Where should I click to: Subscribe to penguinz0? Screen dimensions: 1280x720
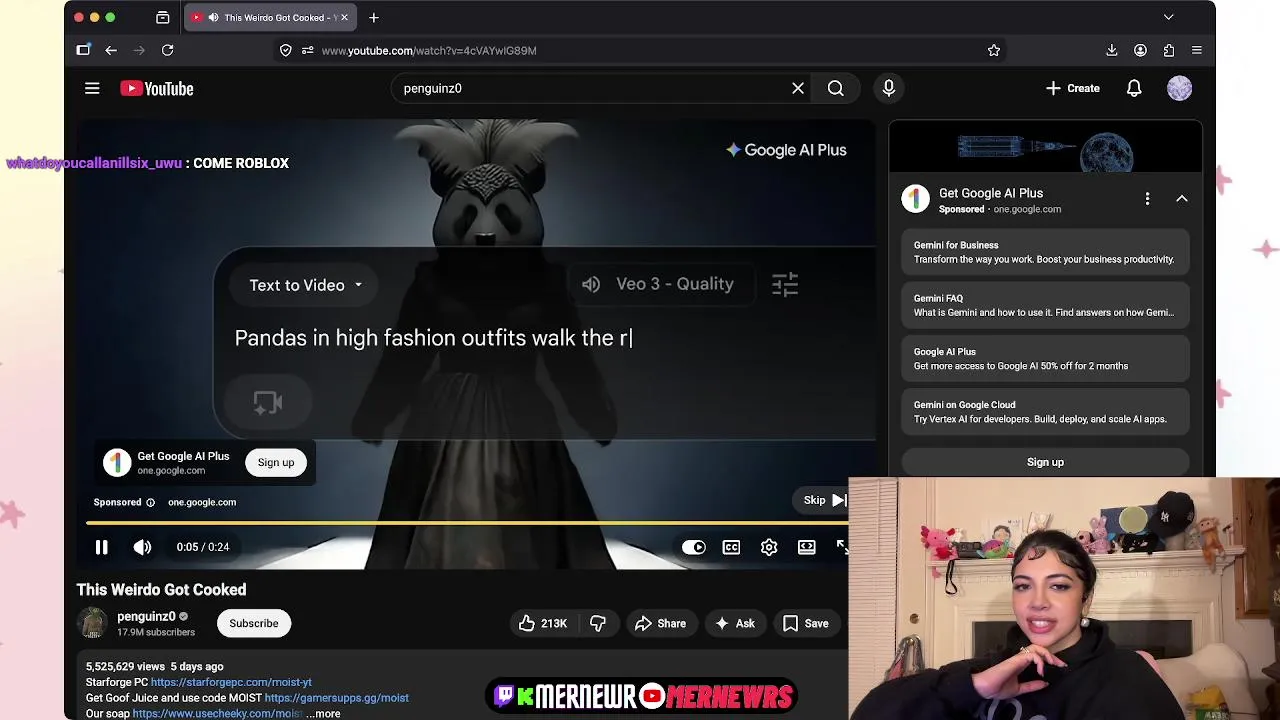pos(254,623)
